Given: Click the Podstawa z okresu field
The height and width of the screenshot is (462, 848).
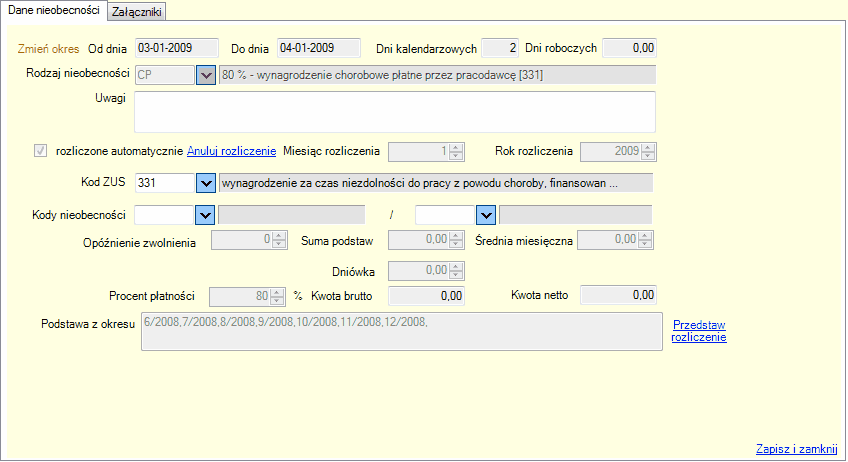Looking at the screenshot, I should 400,331.
